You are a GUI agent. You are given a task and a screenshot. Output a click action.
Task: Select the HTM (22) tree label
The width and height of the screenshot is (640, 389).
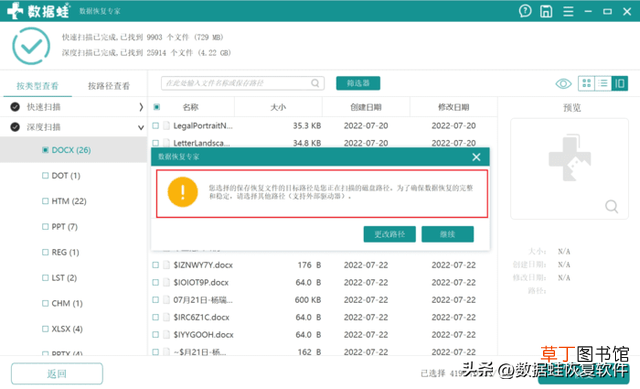click(69, 201)
